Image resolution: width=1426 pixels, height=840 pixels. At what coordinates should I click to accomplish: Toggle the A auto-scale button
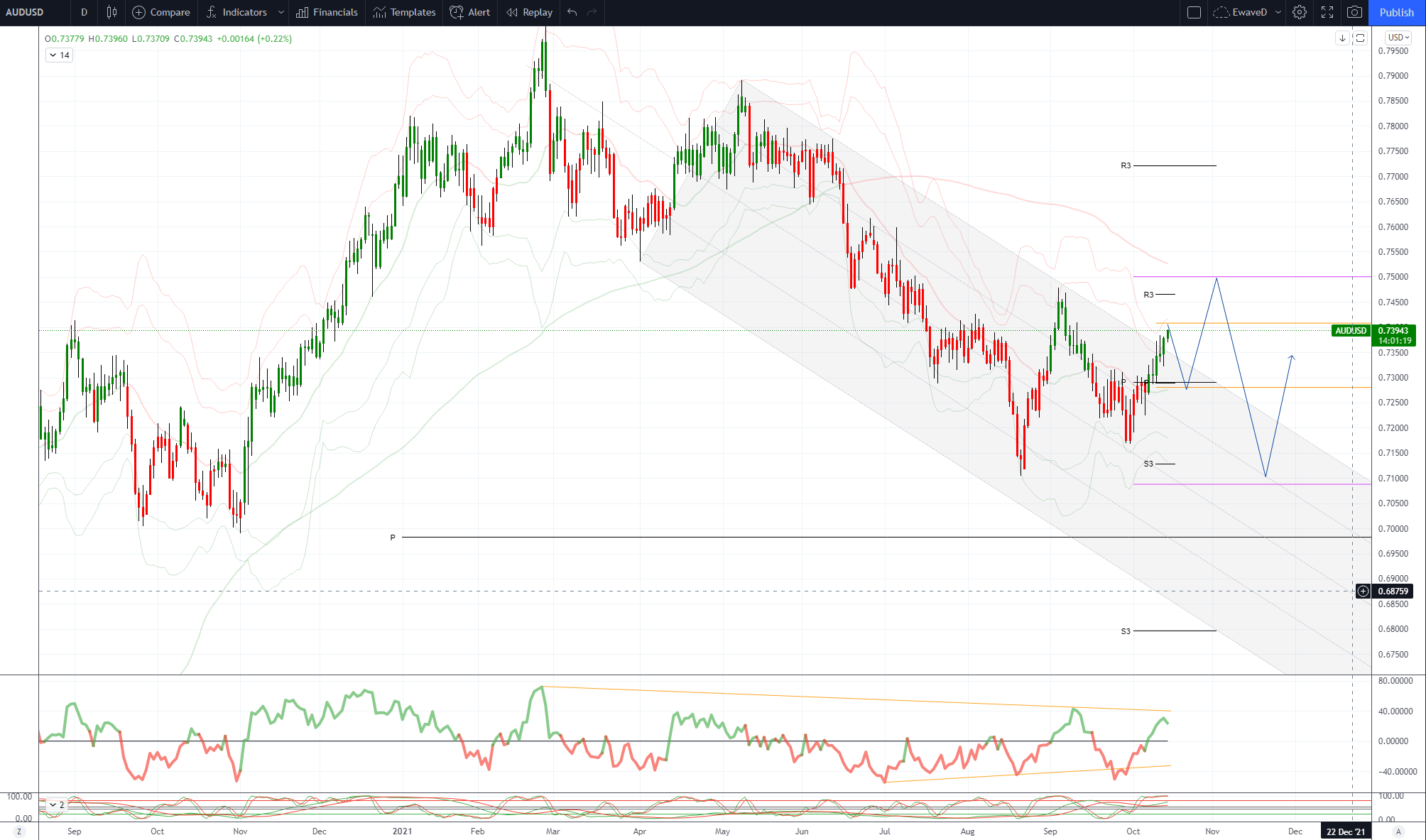pos(1398,831)
